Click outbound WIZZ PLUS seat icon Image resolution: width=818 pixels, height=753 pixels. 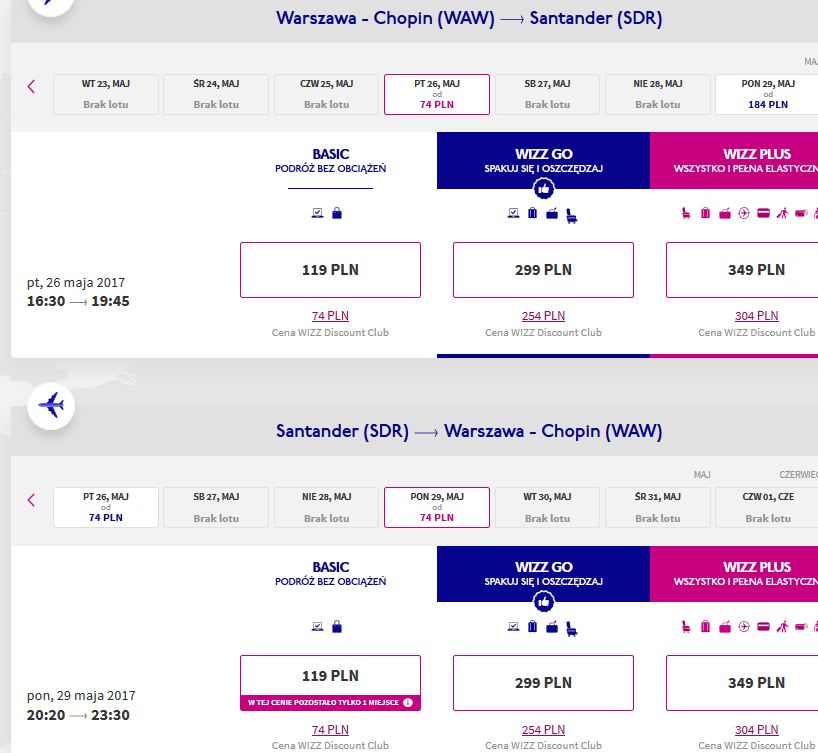pos(686,213)
